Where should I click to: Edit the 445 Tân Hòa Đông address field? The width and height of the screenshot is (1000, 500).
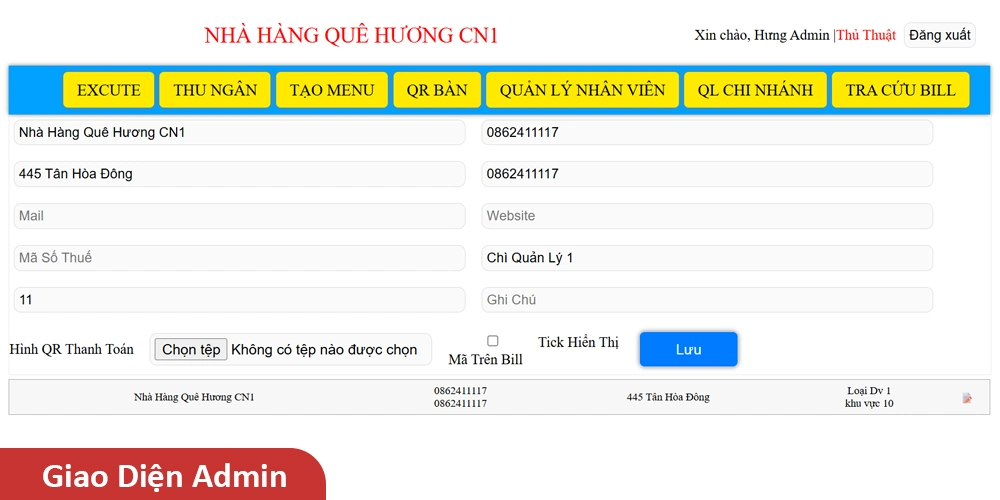click(x=240, y=174)
